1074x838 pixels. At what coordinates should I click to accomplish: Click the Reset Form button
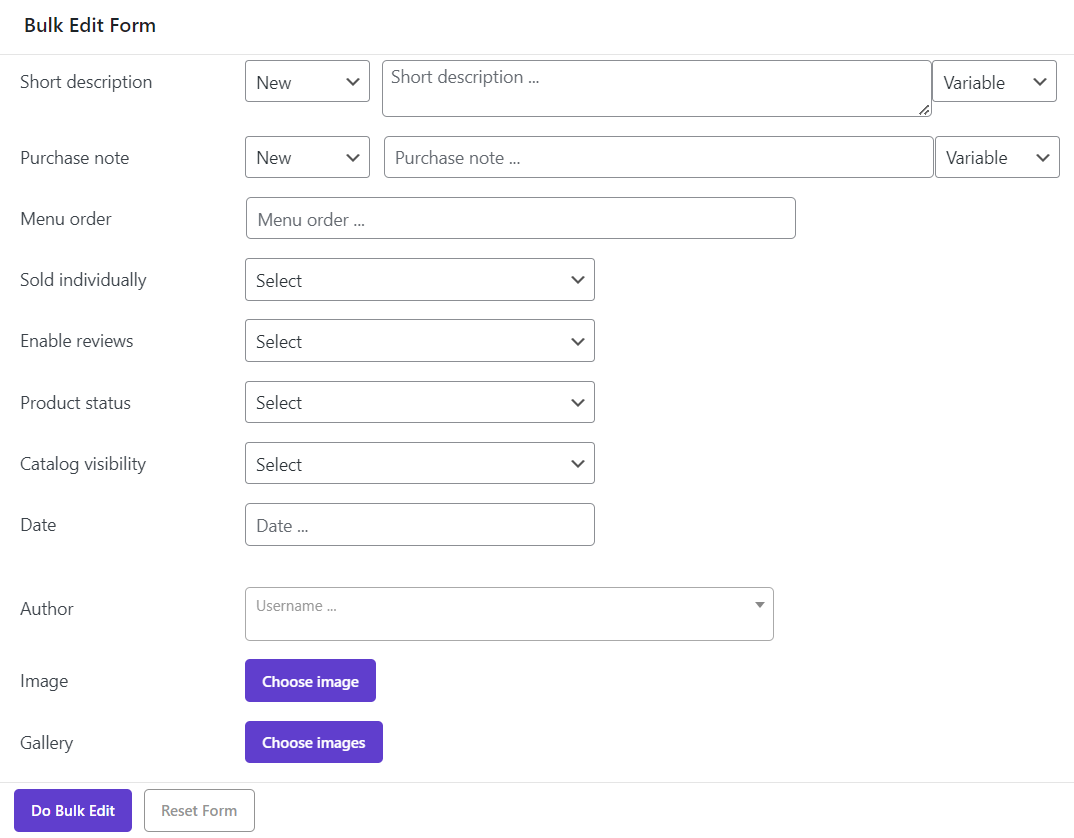click(199, 811)
